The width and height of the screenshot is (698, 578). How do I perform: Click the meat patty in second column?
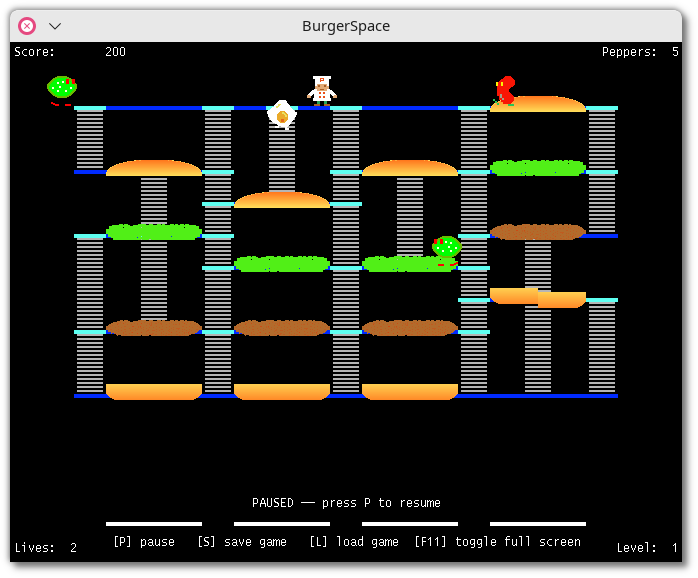[282, 328]
